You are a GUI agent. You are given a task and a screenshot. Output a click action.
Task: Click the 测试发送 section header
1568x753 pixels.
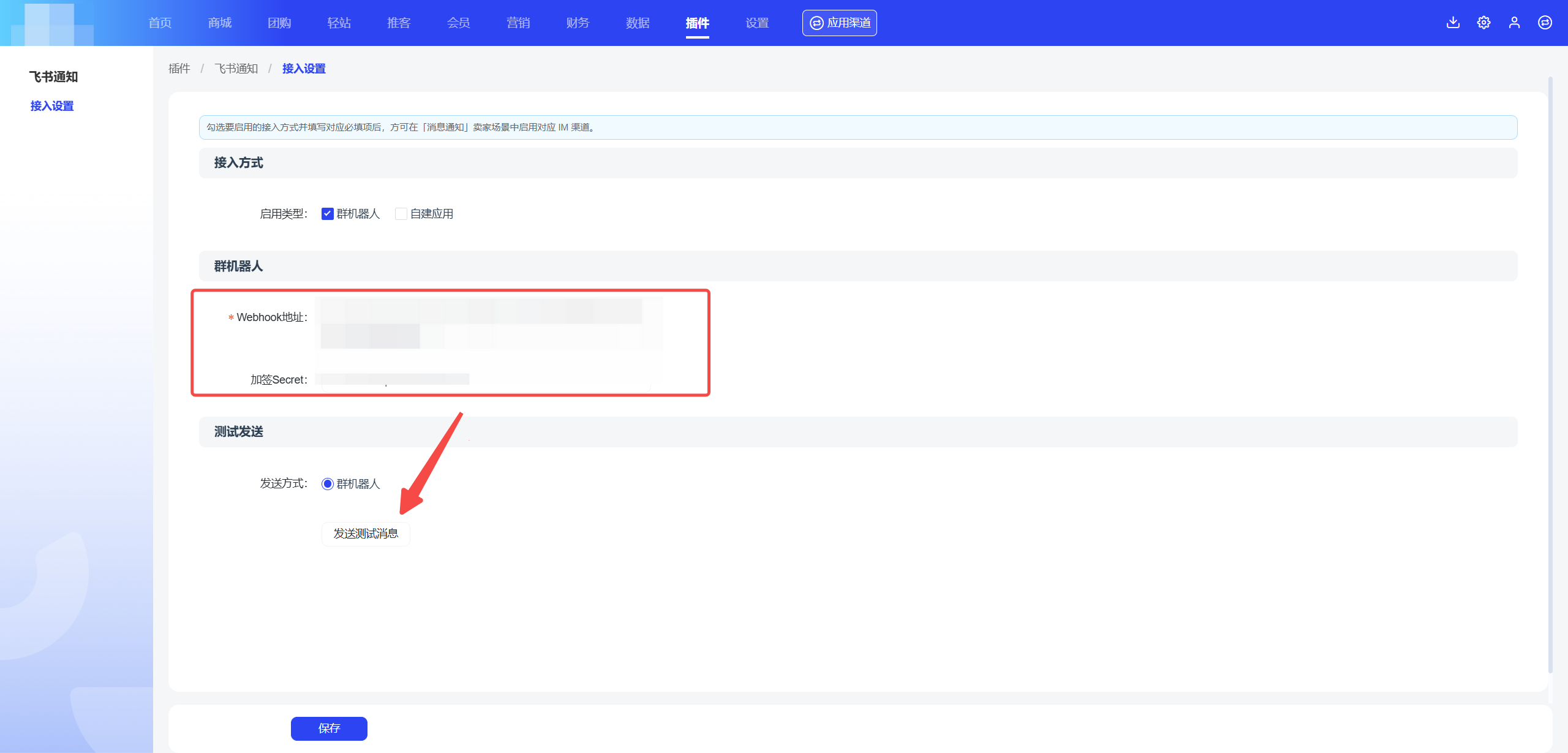(x=858, y=432)
